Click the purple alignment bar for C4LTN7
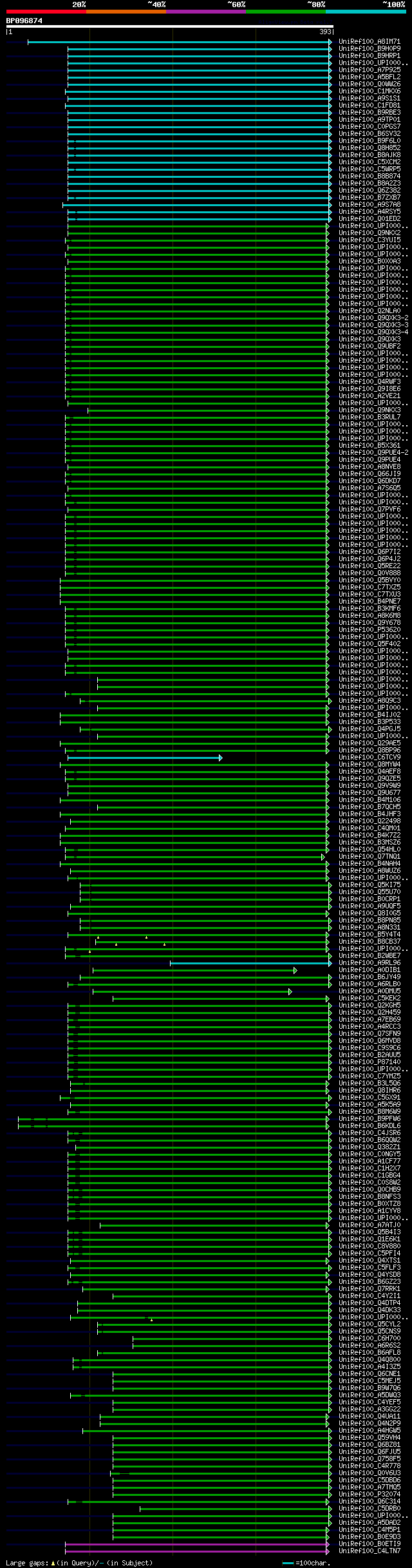The image size is (412, 1568). [x=197, y=1551]
